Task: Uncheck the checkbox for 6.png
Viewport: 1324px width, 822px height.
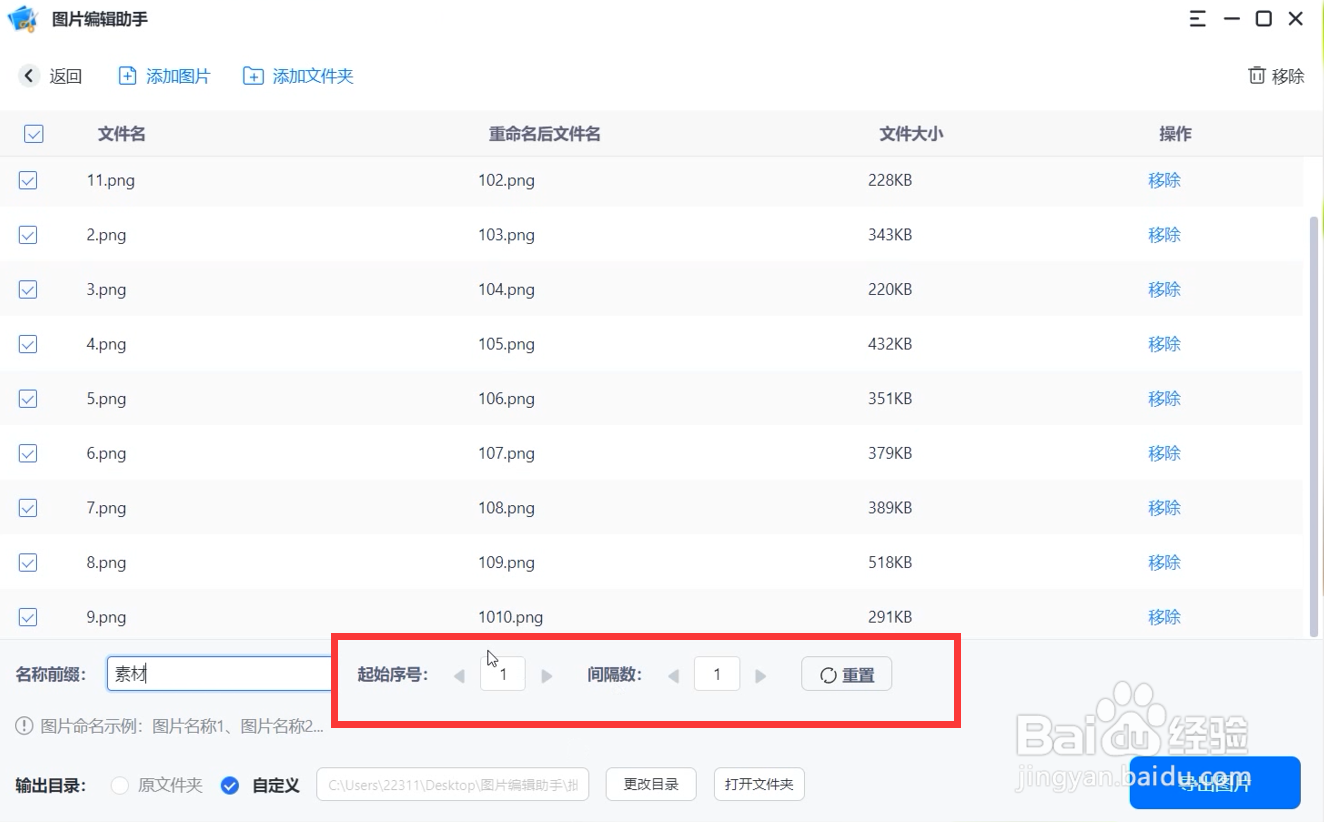Action: (x=28, y=453)
